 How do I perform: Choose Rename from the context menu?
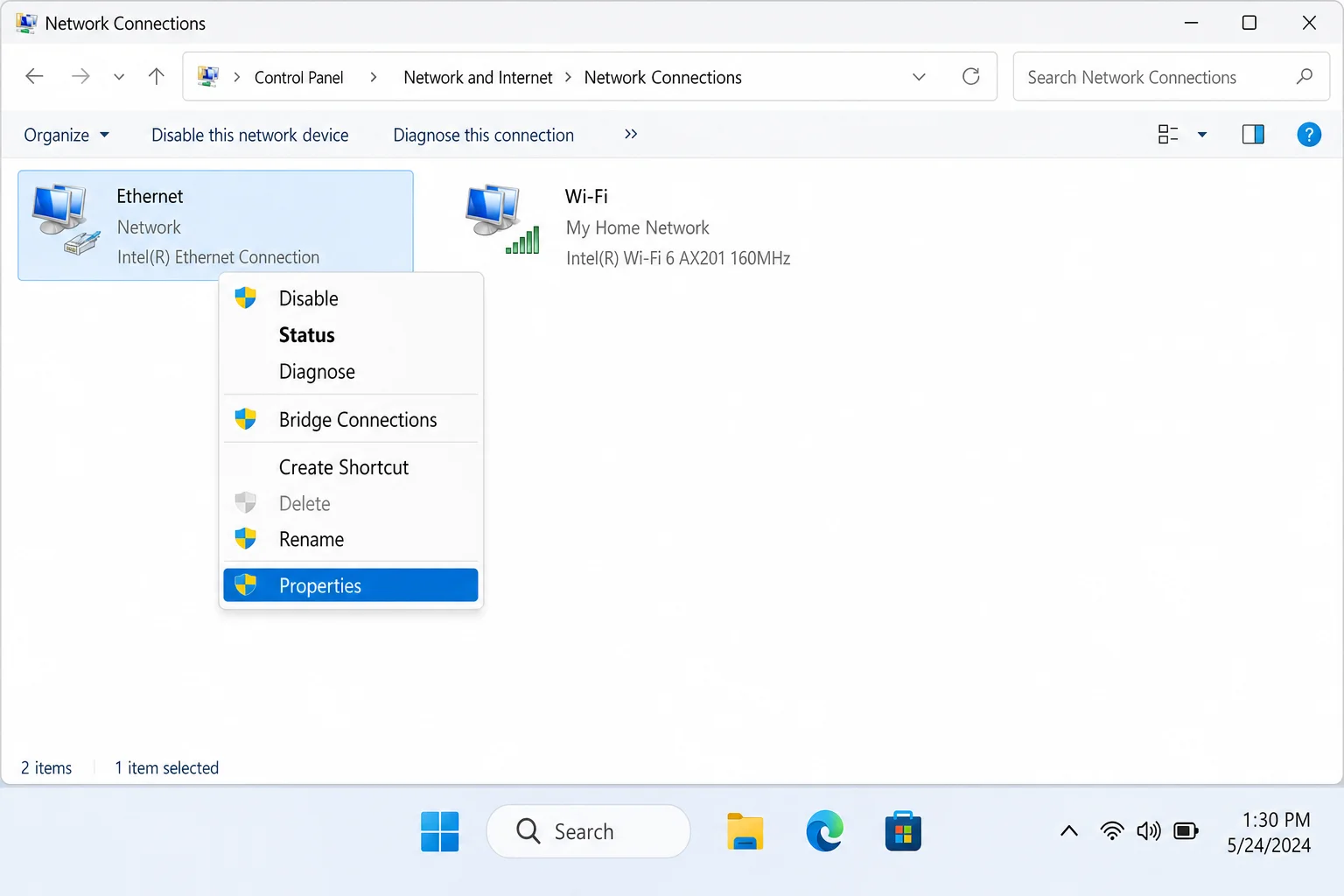pos(350,539)
